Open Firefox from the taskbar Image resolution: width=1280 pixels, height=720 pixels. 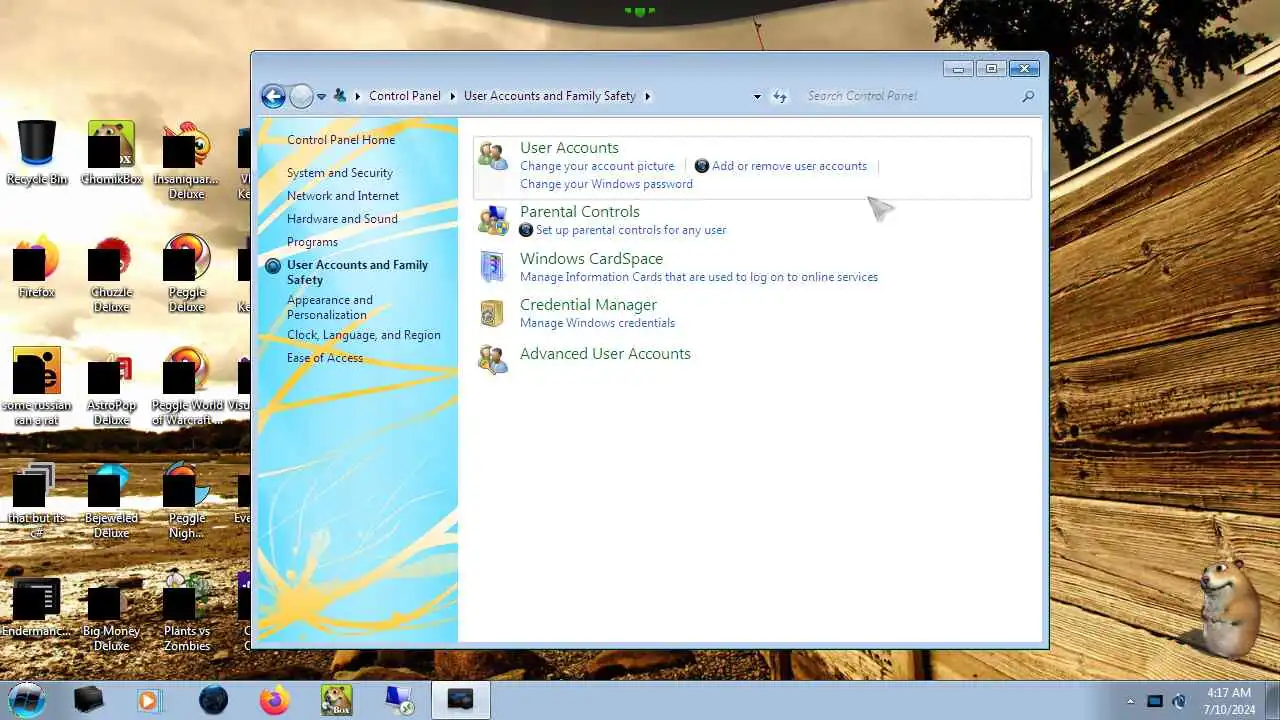point(274,700)
